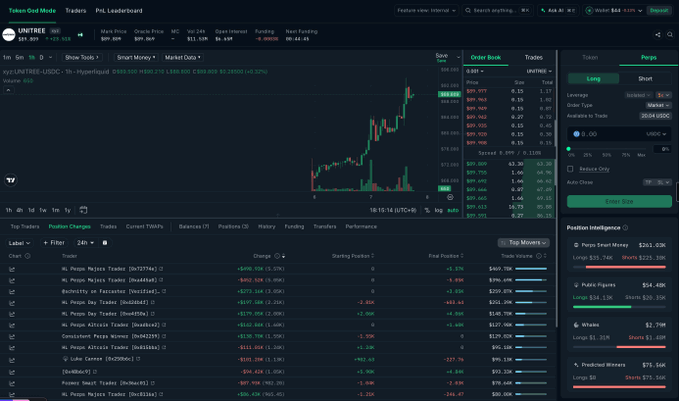Open chart icon for @schnitty on Farcaster row

[x=12, y=291]
